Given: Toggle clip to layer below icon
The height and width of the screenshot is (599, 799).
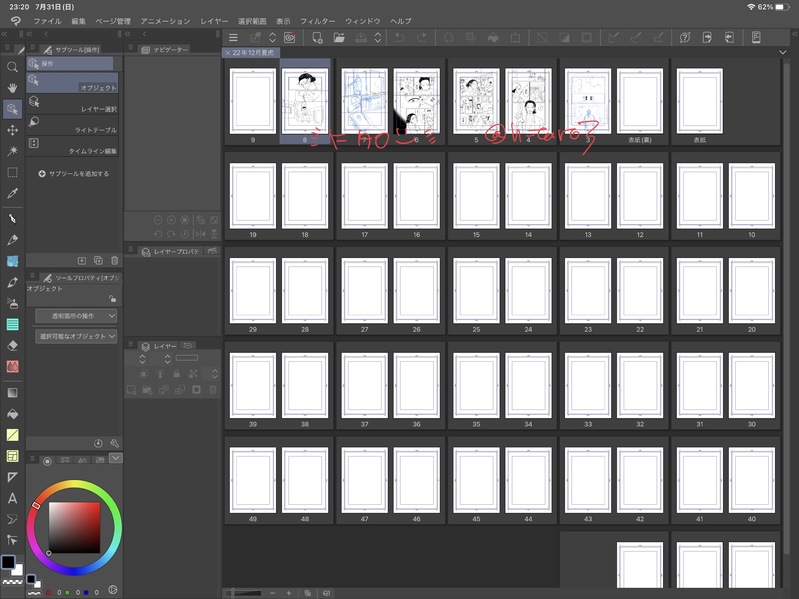Looking at the screenshot, I should [144, 374].
